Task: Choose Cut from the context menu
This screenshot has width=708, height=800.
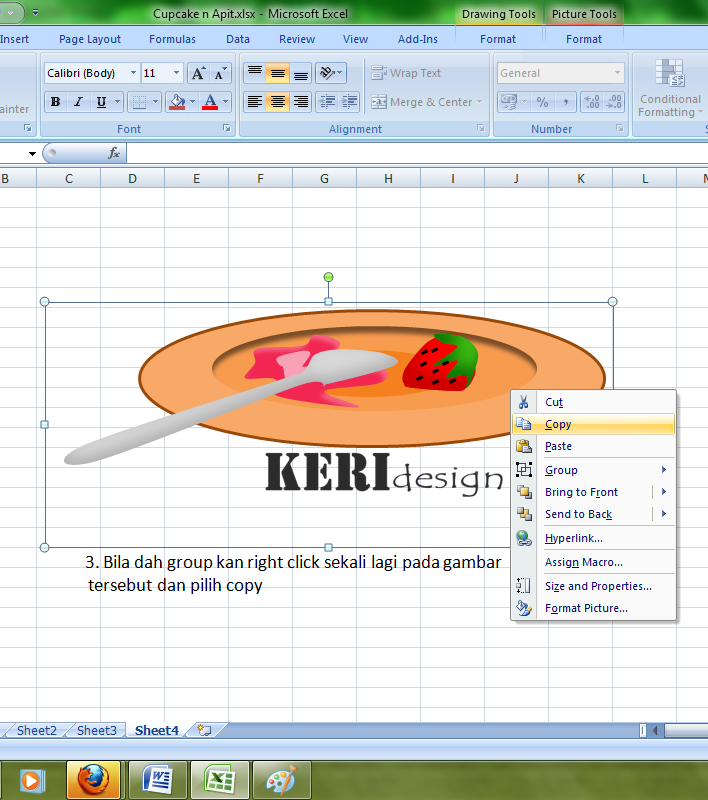Action: (594, 402)
